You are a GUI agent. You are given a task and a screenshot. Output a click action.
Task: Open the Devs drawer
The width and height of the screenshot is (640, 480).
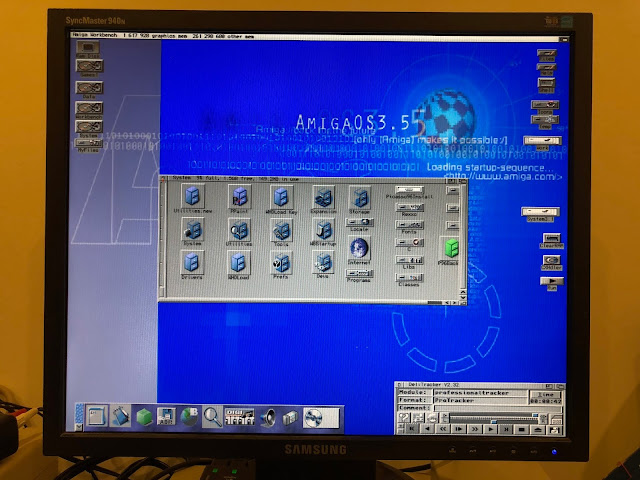coord(323,262)
